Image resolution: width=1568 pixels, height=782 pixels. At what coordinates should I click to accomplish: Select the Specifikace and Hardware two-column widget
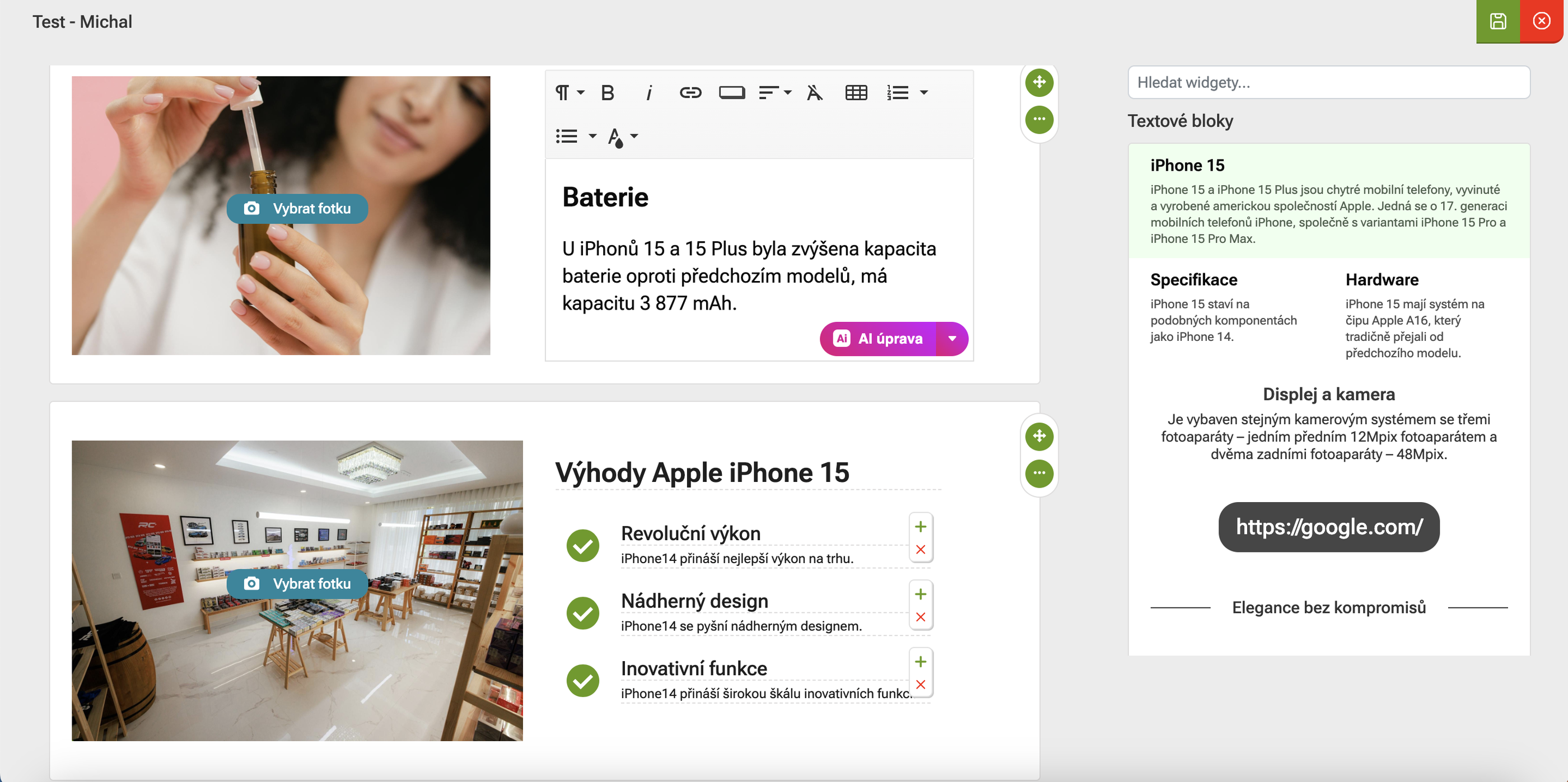(1328, 315)
